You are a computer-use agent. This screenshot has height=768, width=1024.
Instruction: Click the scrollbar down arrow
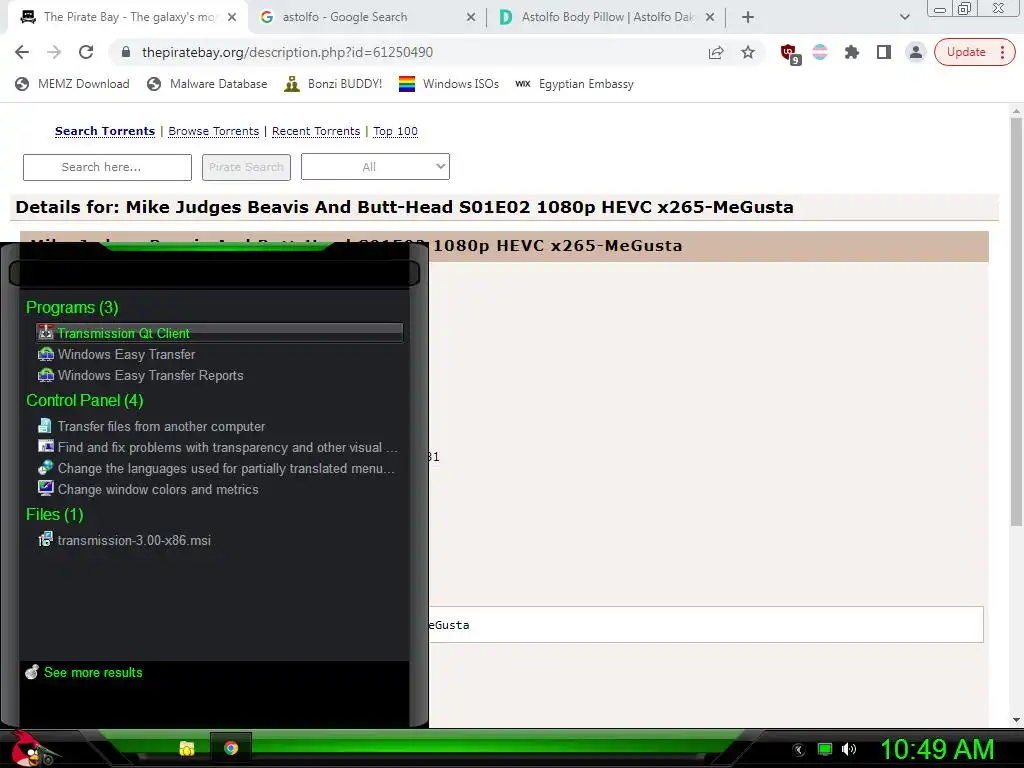click(x=1016, y=720)
